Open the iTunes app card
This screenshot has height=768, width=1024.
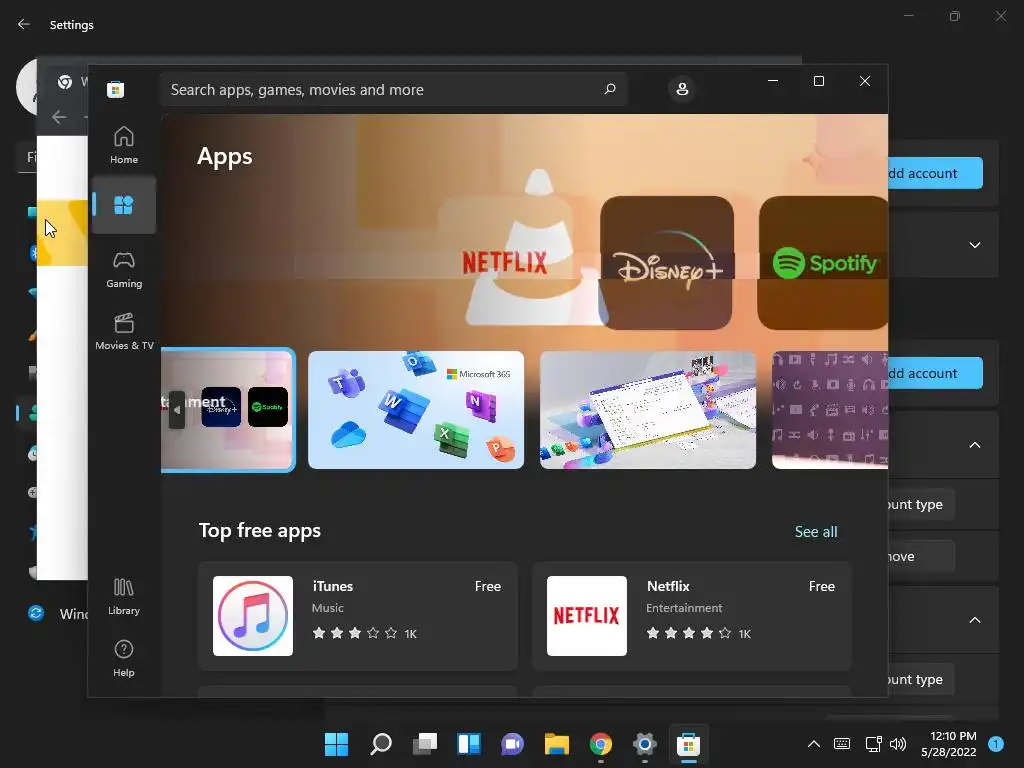358,616
